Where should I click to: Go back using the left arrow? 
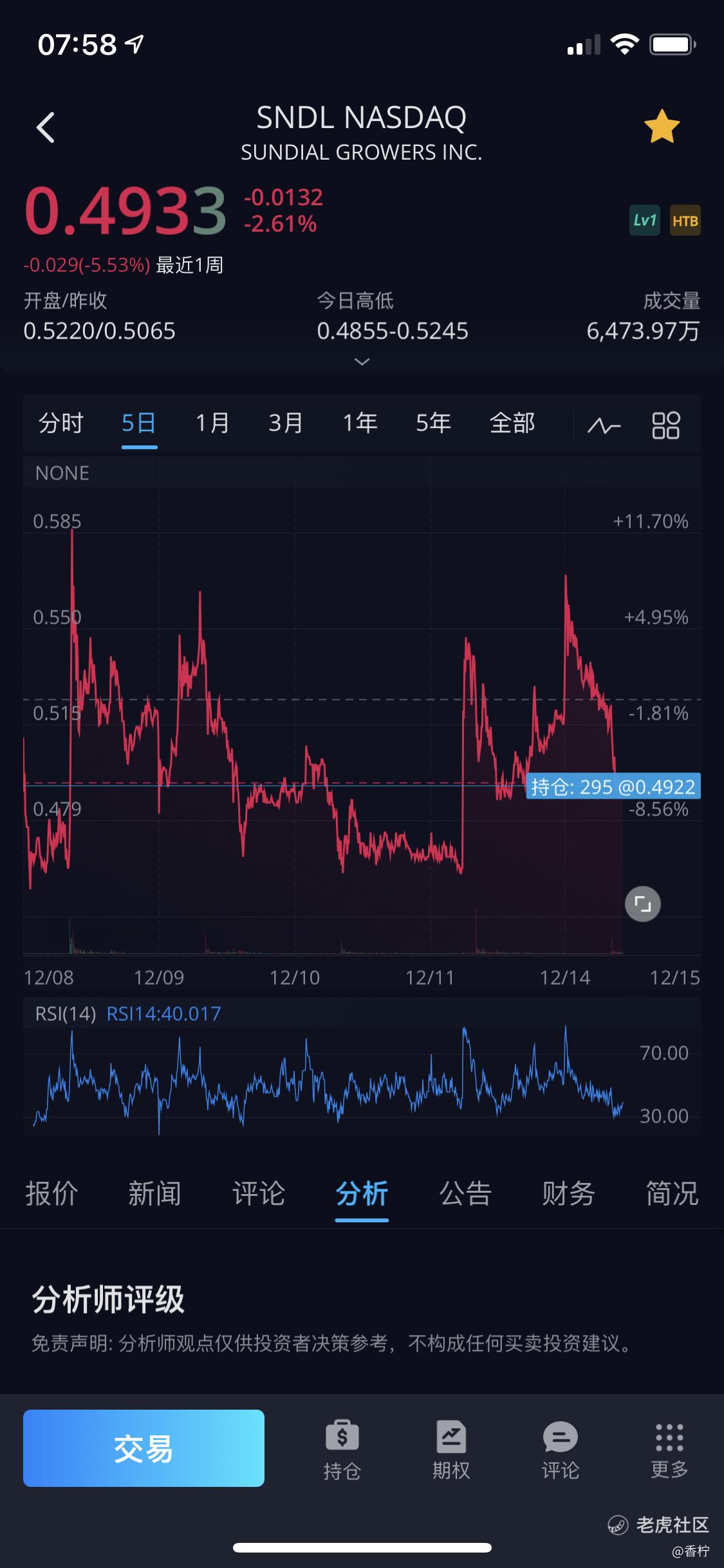45,127
